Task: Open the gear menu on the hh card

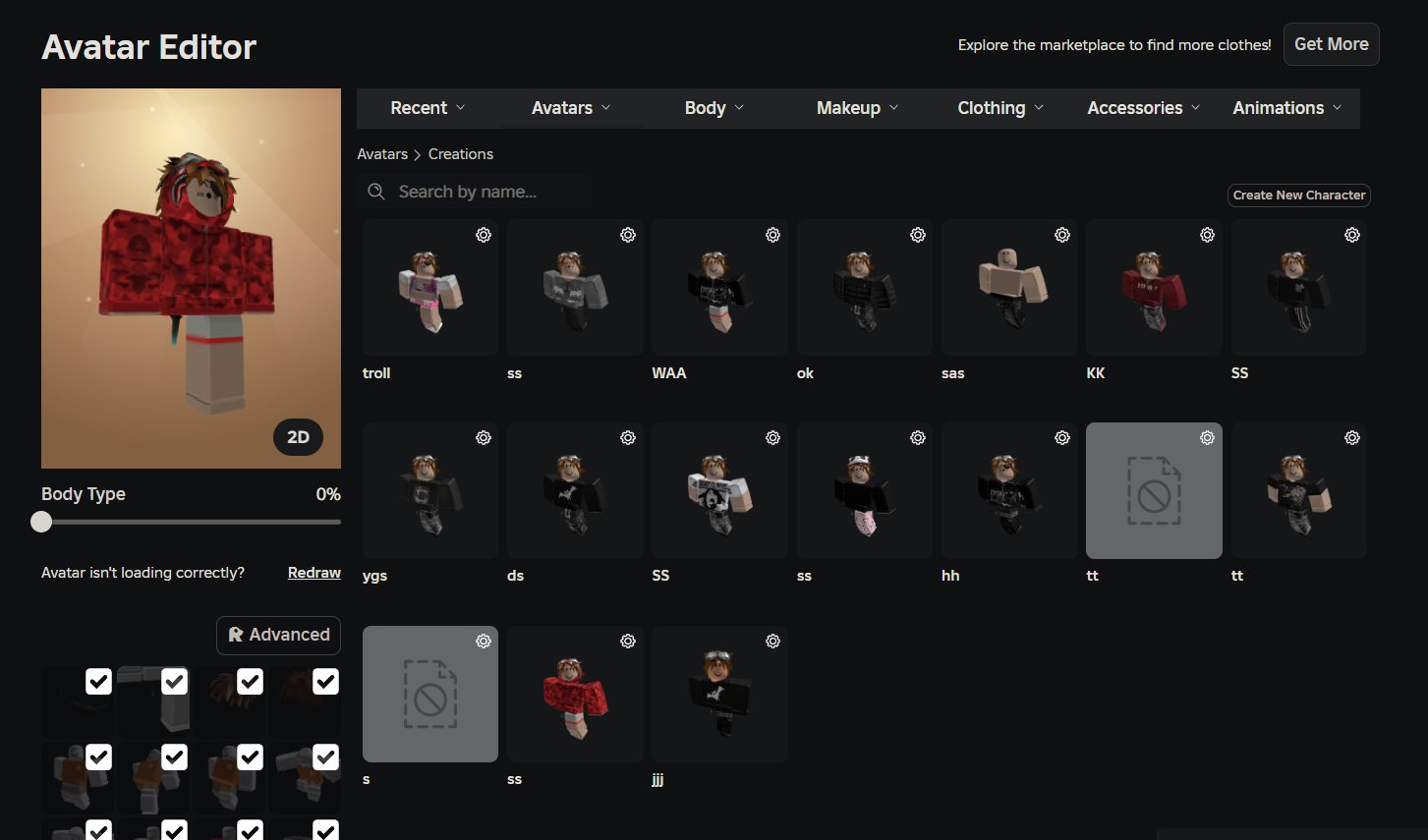Action: click(x=1062, y=437)
